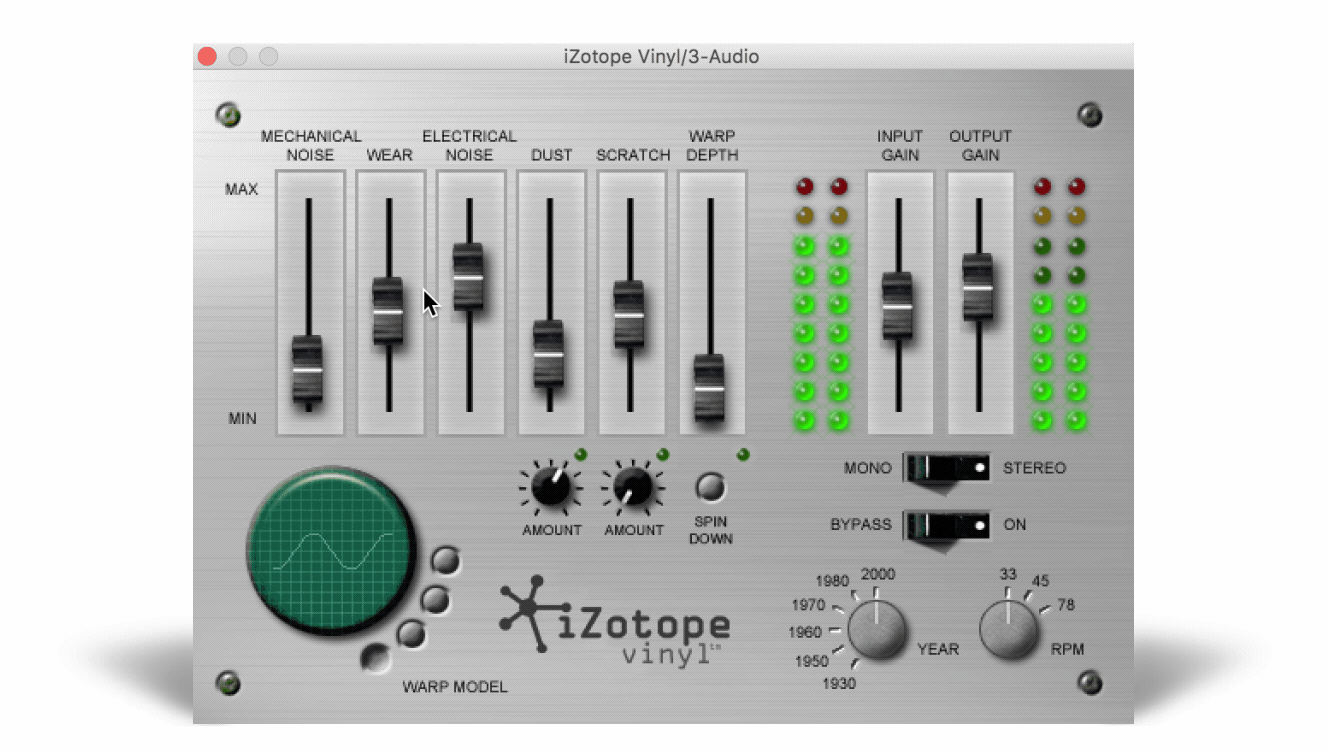Viewport: 1327px width, 753px height.
Task: Click the green LED above Dust Amount knob
Action: click(580, 455)
